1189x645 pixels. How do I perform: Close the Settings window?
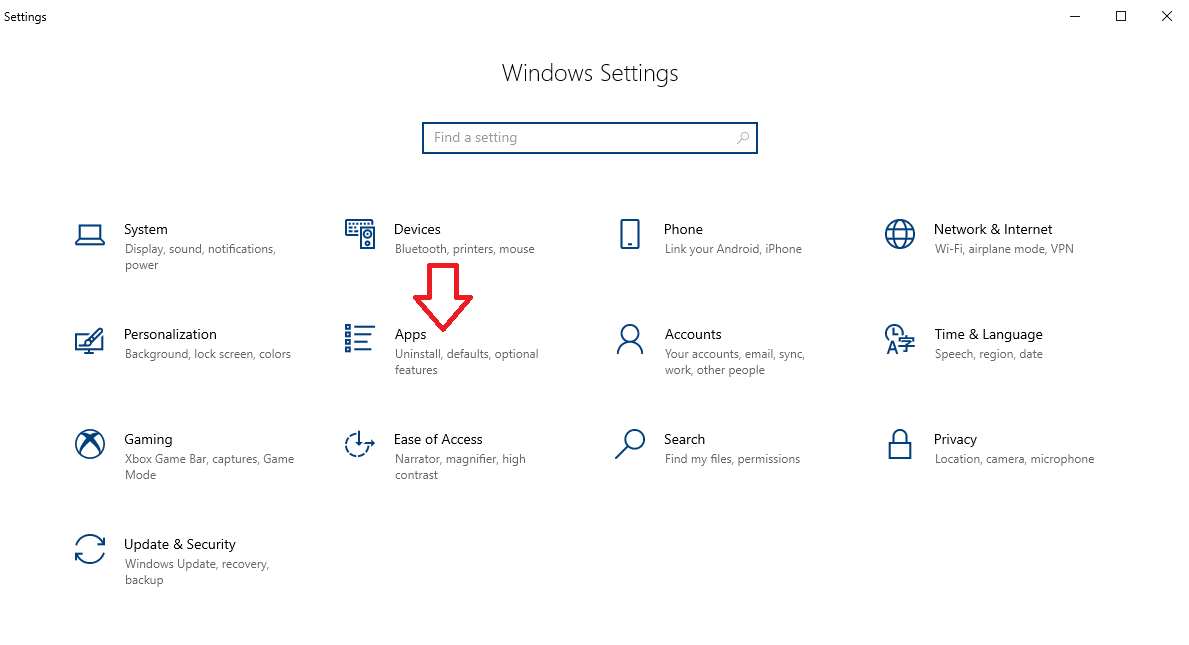(x=1166, y=16)
